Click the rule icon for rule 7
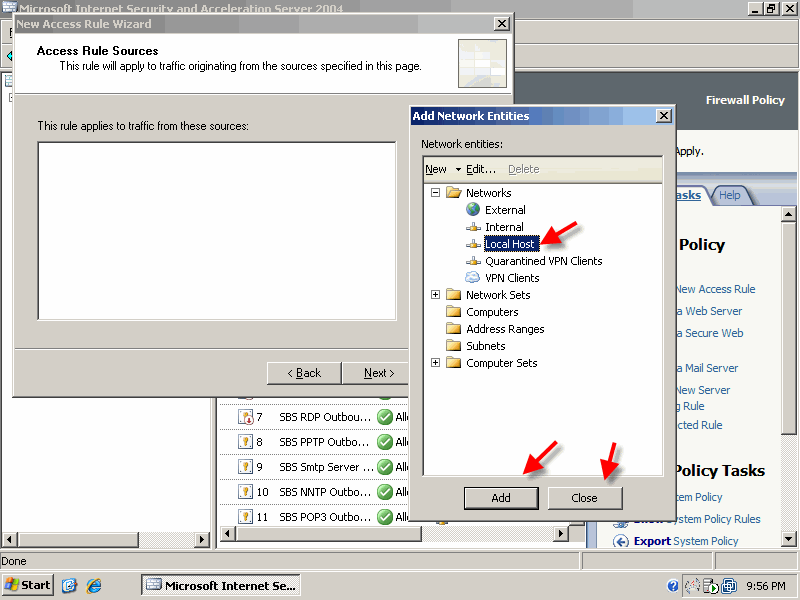This screenshot has width=800, height=600. coord(245,417)
